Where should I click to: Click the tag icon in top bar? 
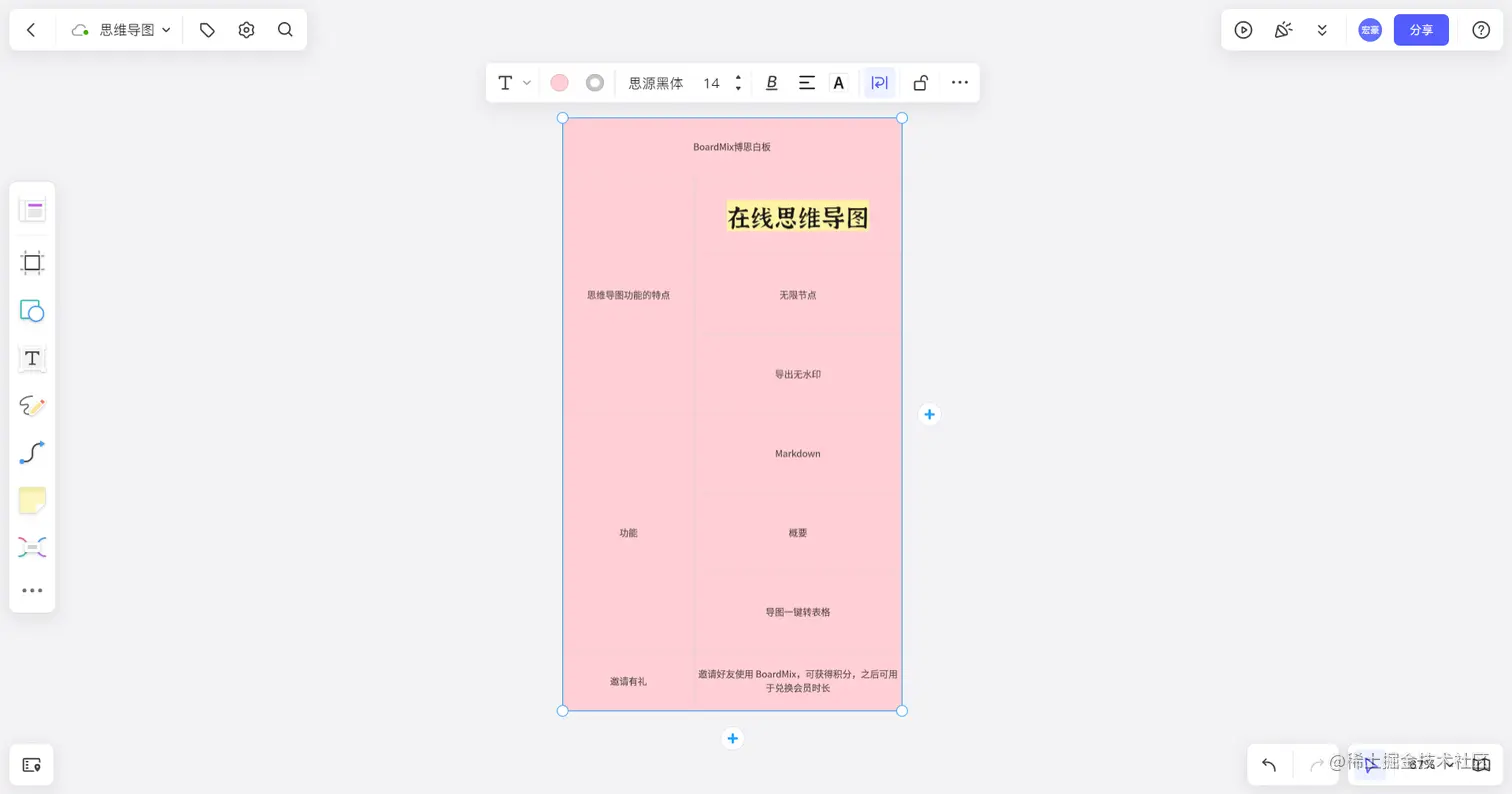tap(207, 30)
